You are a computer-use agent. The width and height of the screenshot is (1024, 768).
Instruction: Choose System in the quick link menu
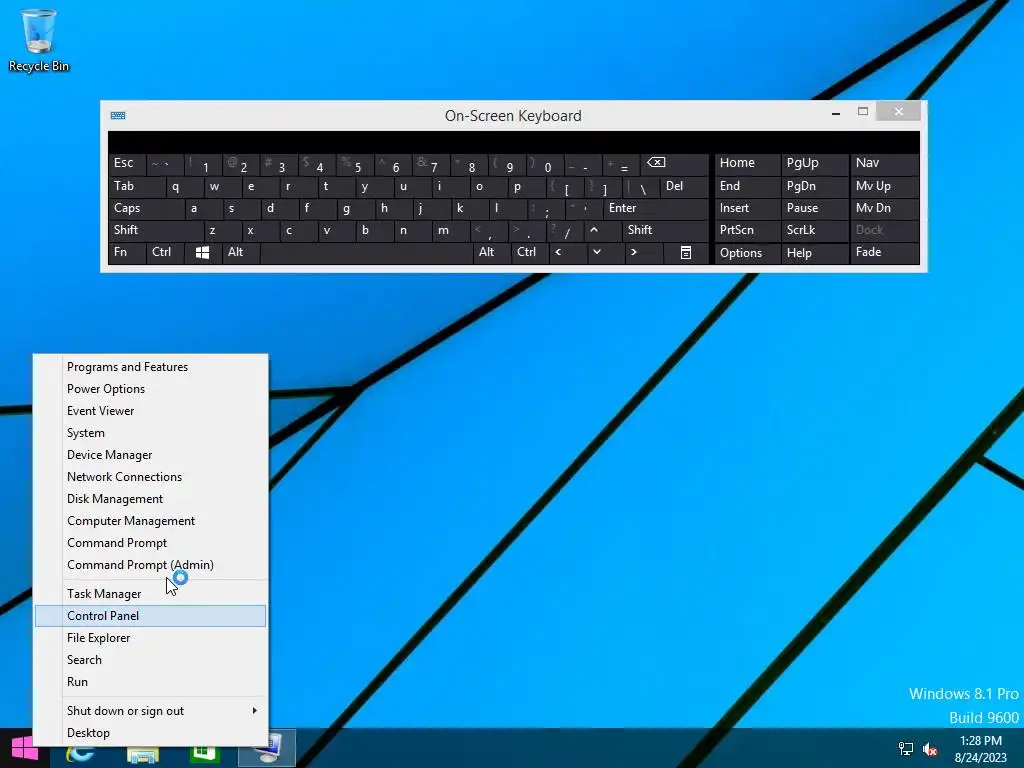tap(150, 433)
